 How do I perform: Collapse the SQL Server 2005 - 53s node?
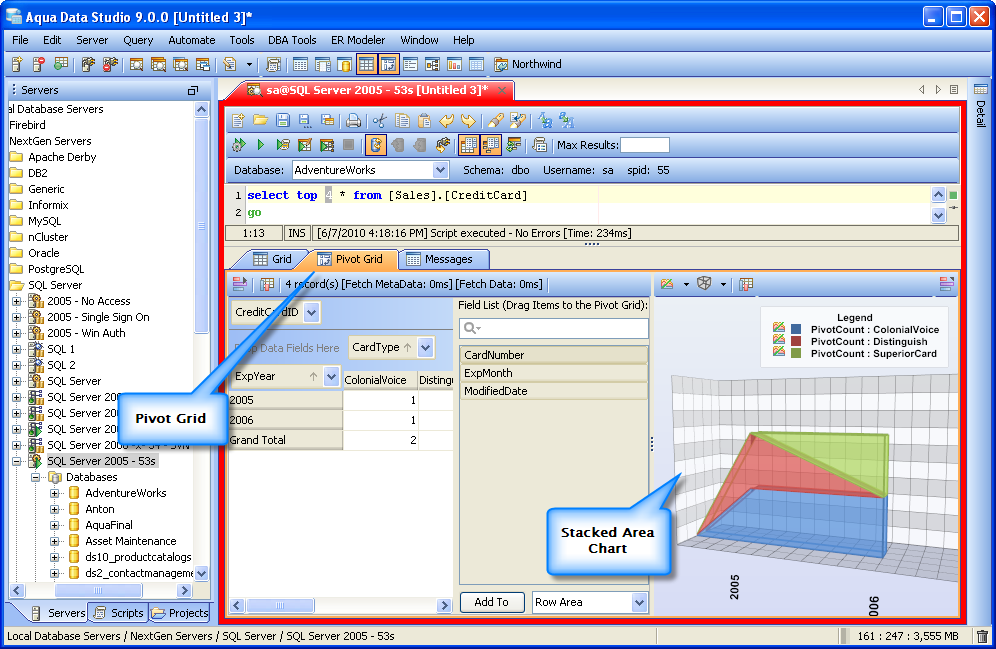coord(17,462)
